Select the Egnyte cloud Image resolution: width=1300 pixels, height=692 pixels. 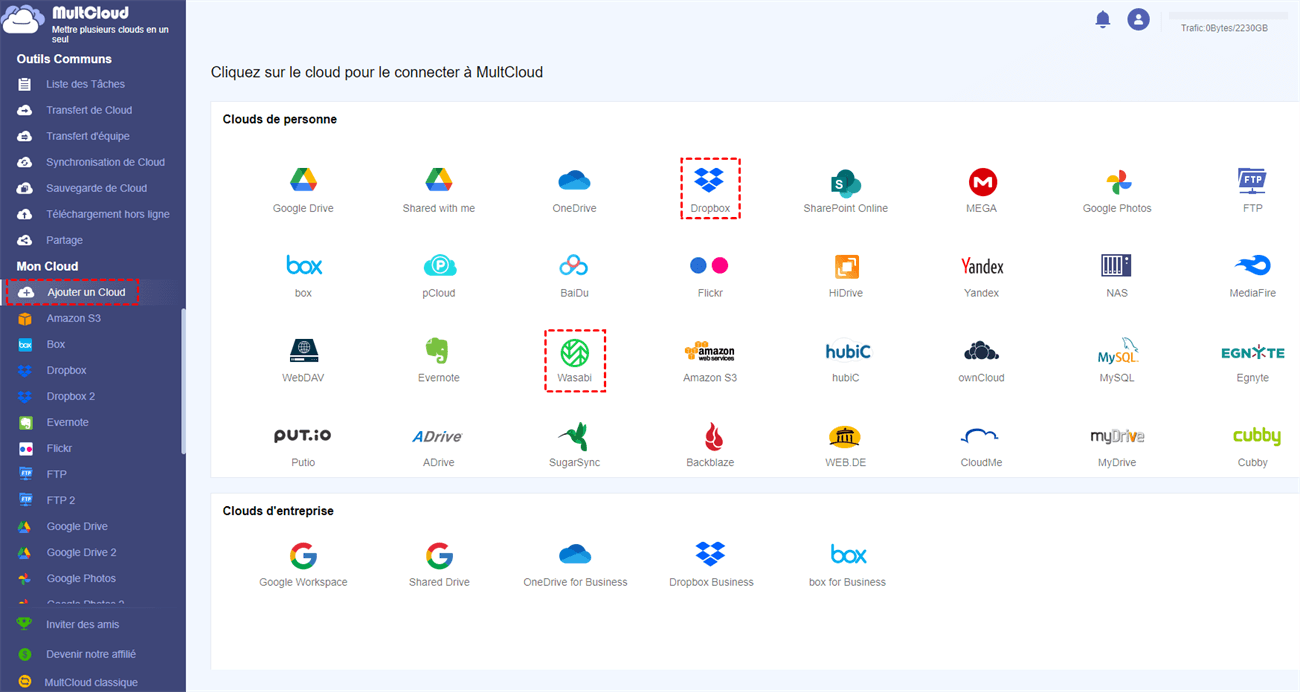coord(1252,352)
